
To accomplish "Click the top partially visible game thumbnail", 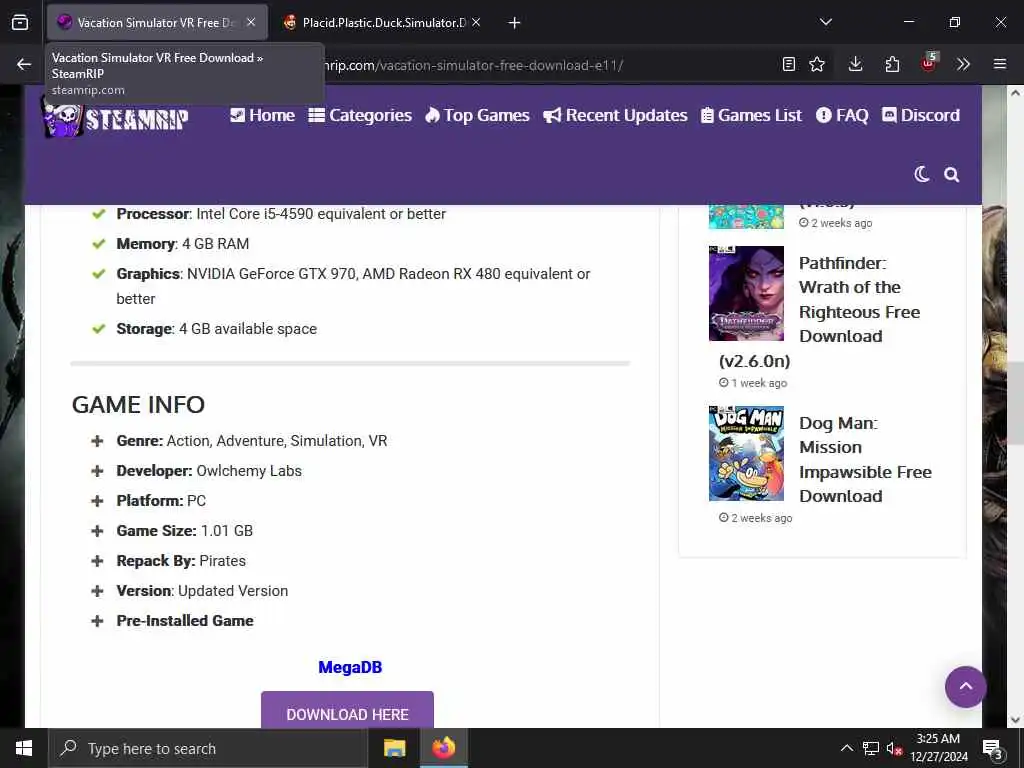I will pyautogui.click(x=746, y=217).
